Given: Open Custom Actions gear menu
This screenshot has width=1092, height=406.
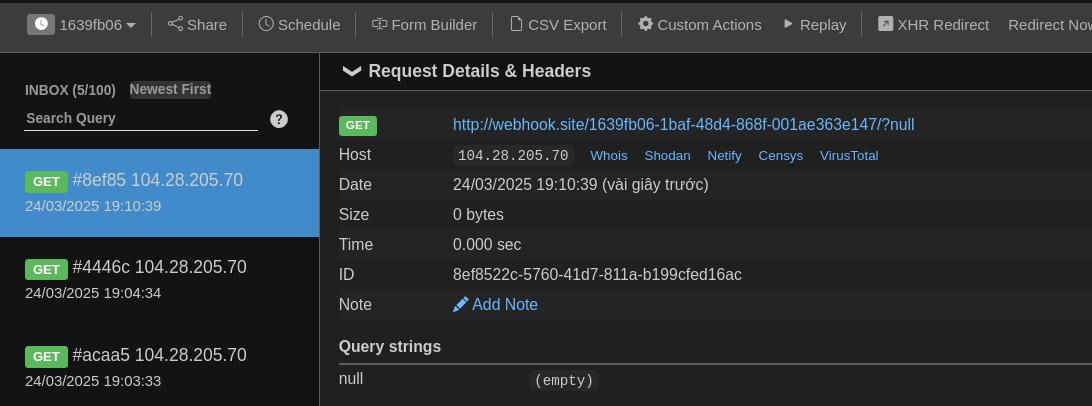Looking at the screenshot, I should click(646, 24).
